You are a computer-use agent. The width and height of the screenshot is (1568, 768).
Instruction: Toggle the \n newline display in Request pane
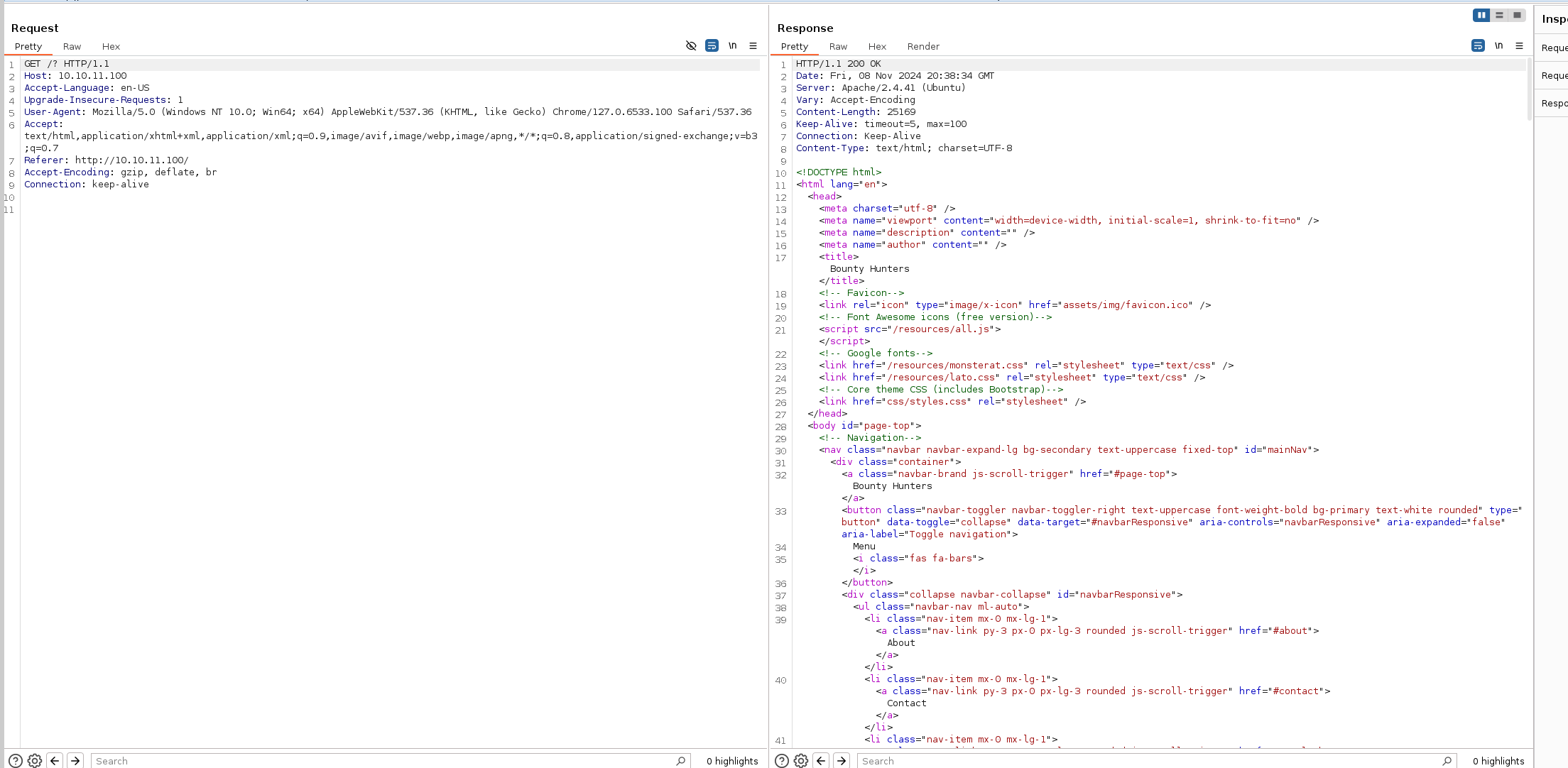[732, 45]
